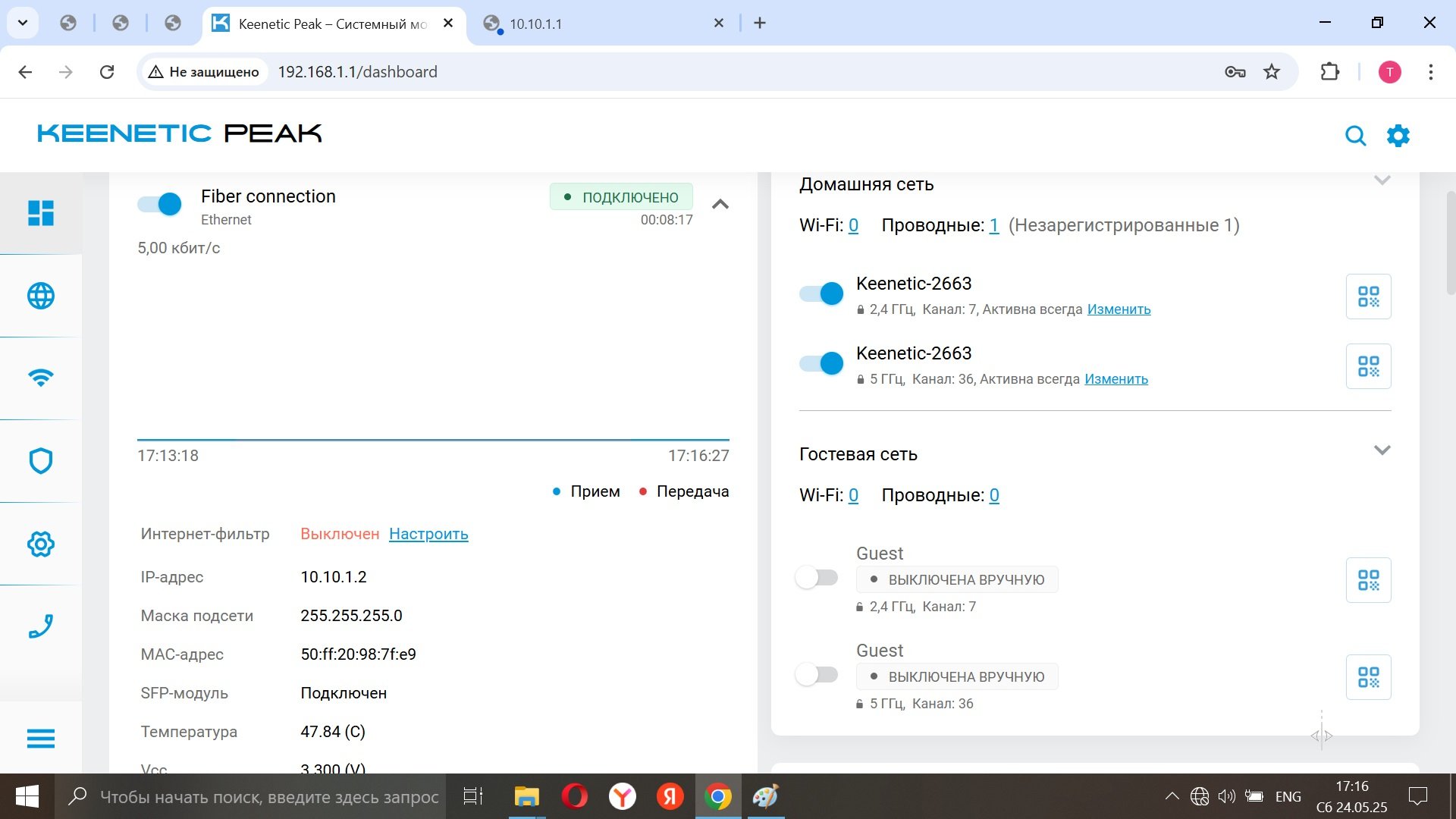Expand the Домашняя сеть section chevron
This screenshot has height=819, width=1456.
[1382, 180]
